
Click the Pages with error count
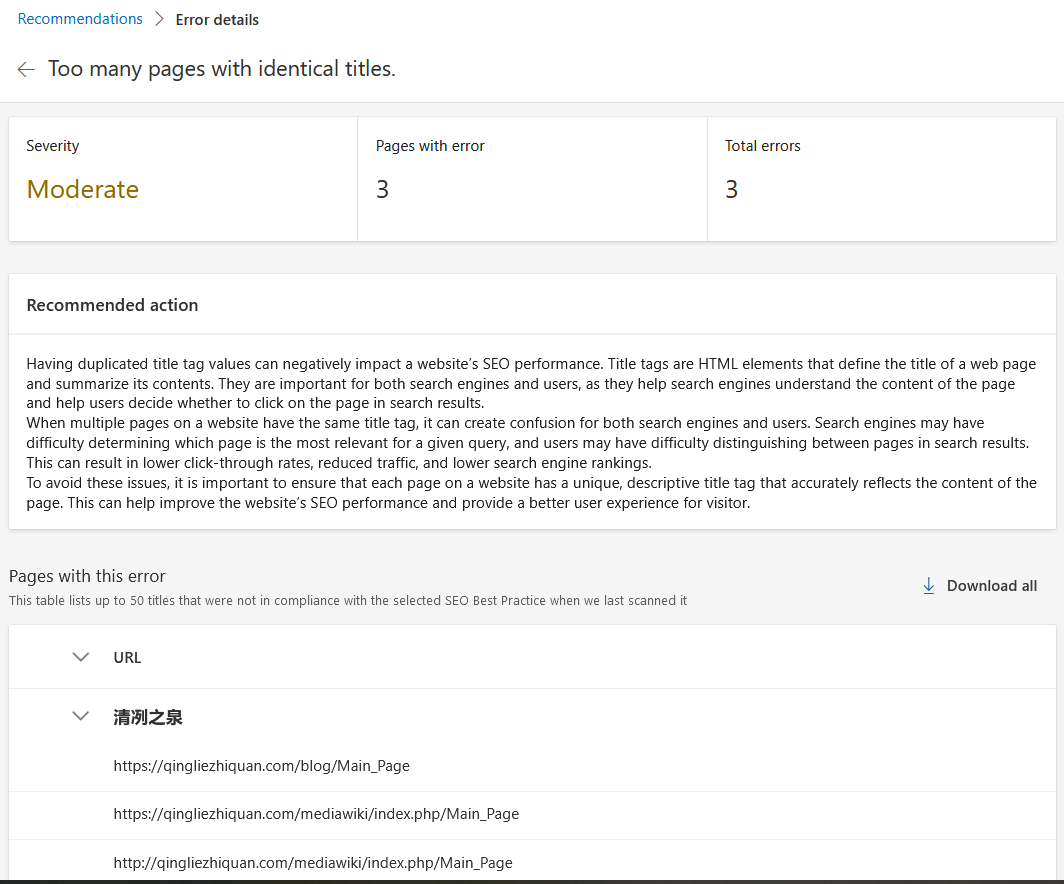pyautogui.click(x=382, y=189)
